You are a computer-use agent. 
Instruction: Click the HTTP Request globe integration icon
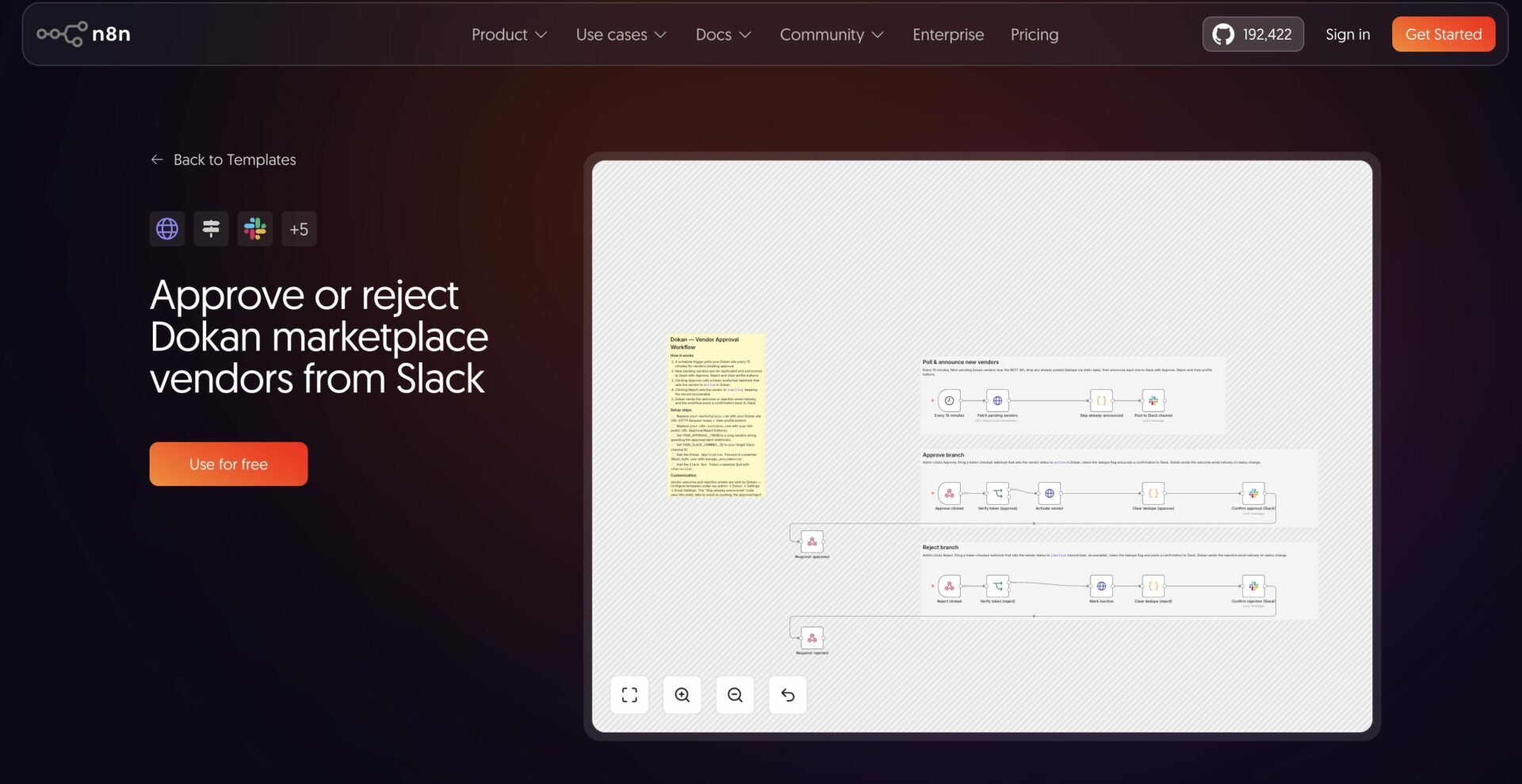click(x=167, y=229)
